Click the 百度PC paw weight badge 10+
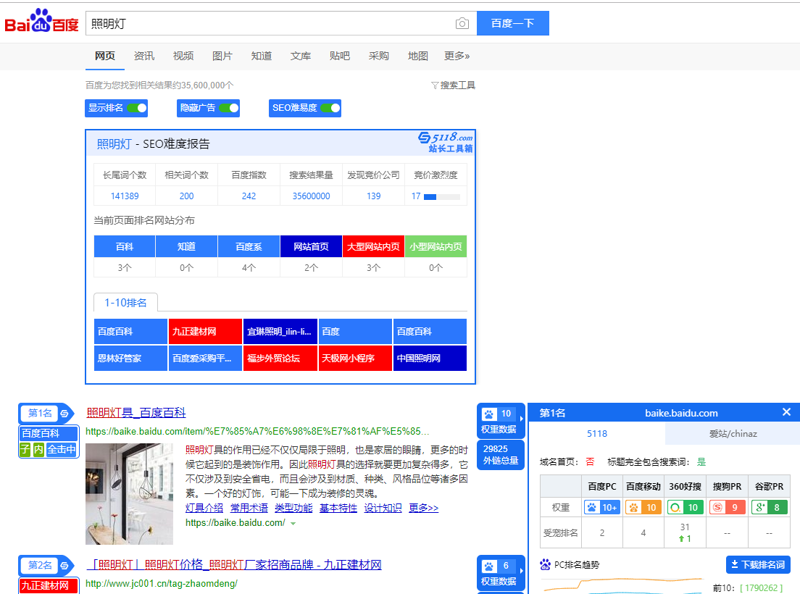800x594 pixels. (x=602, y=507)
